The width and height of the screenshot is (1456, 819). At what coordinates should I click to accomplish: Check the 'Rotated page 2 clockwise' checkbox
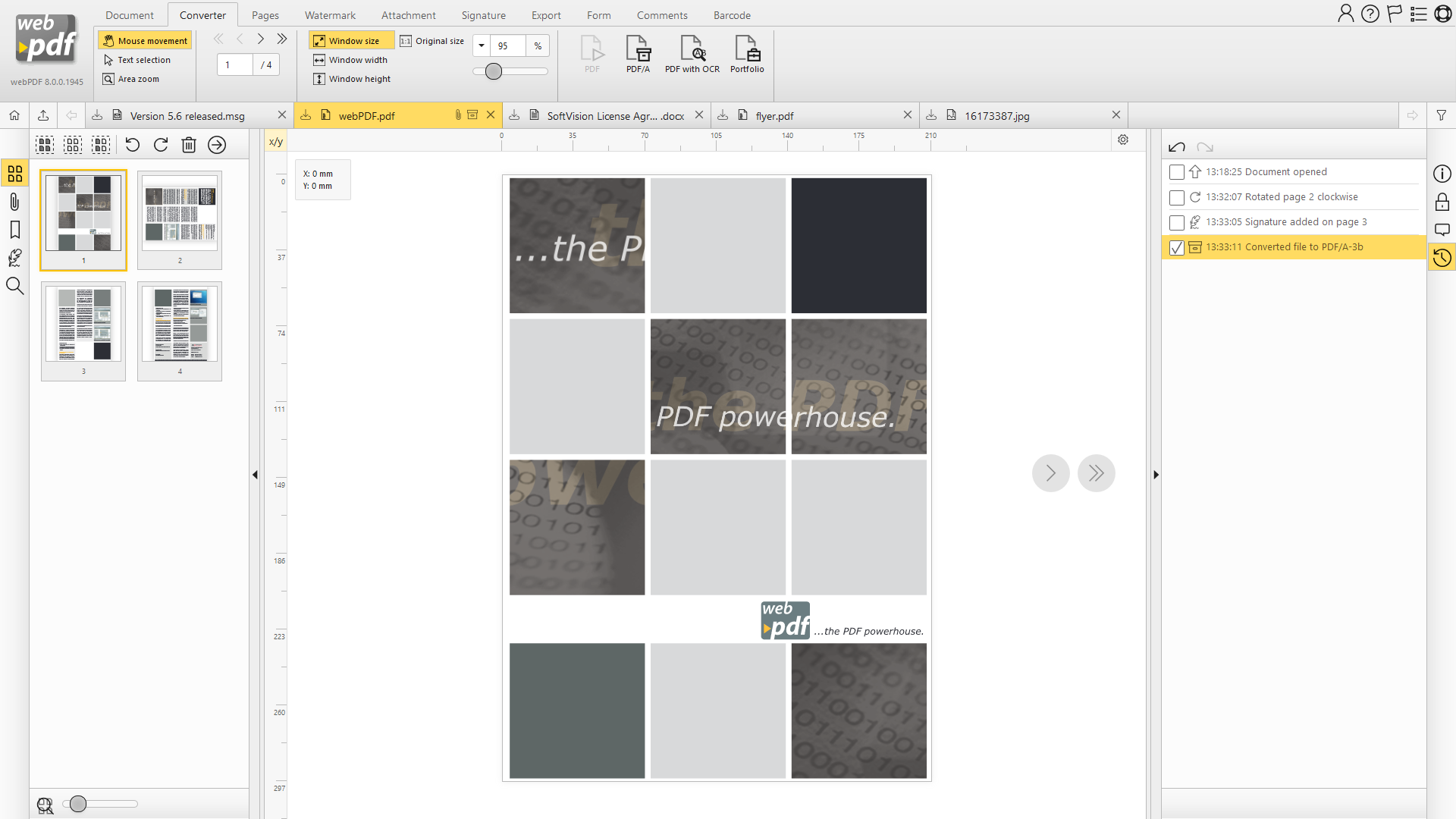pos(1176,197)
